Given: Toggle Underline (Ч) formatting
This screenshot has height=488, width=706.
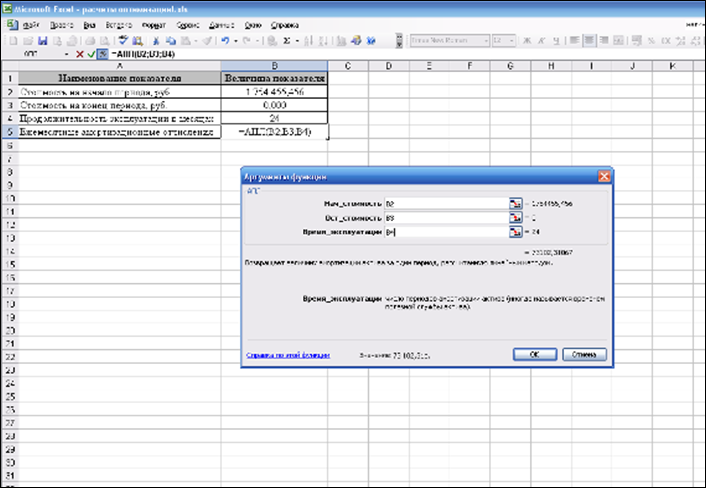Looking at the screenshot, I should tap(556, 41).
